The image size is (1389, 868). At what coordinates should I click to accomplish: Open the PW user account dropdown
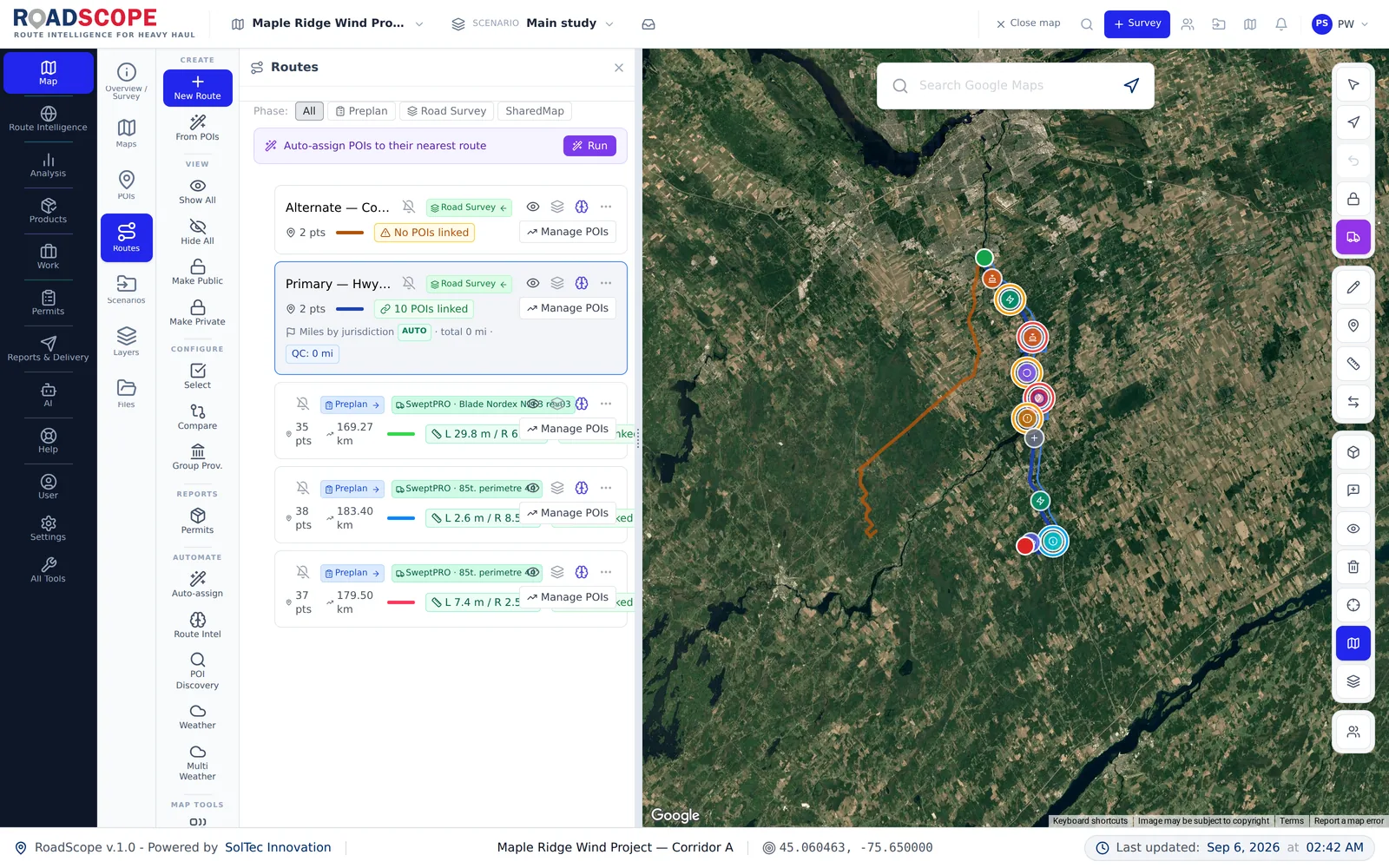1340,24
